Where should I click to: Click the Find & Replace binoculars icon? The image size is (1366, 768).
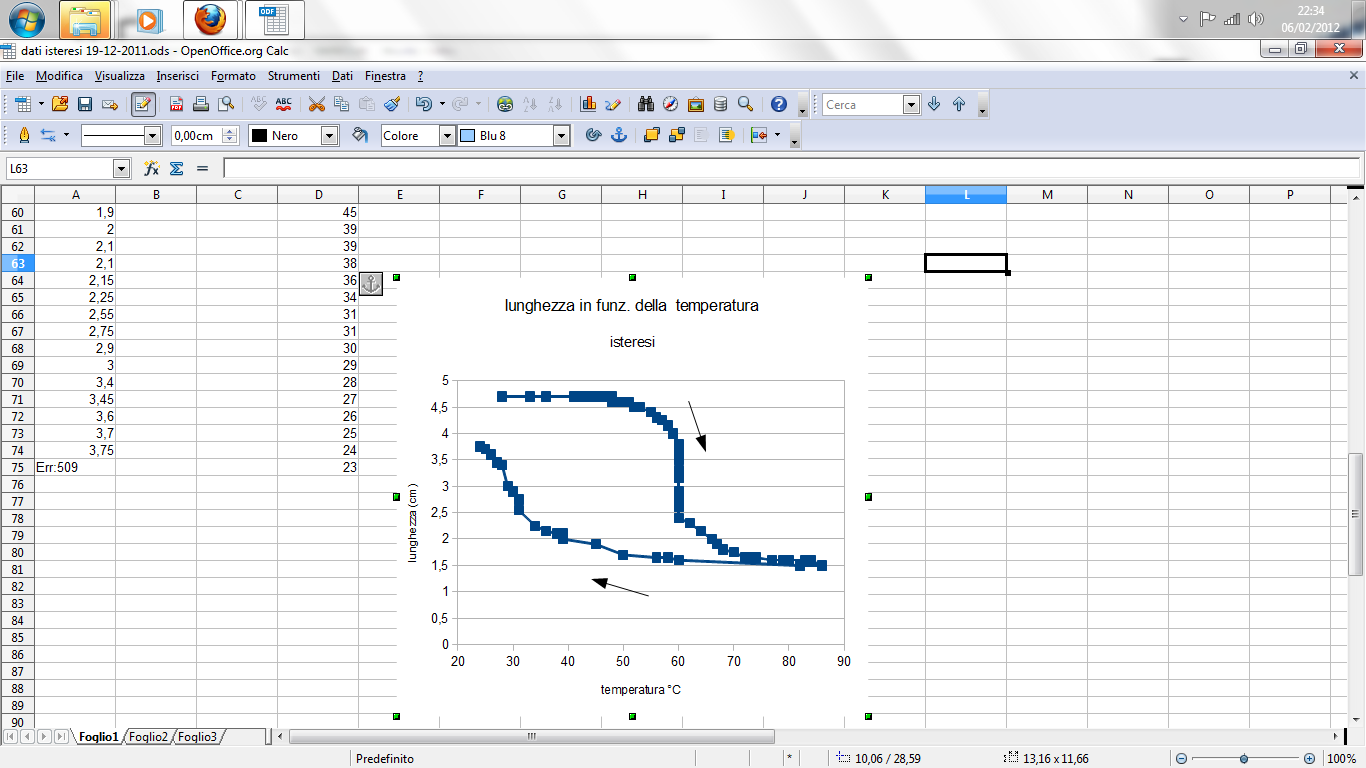[646, 104]
